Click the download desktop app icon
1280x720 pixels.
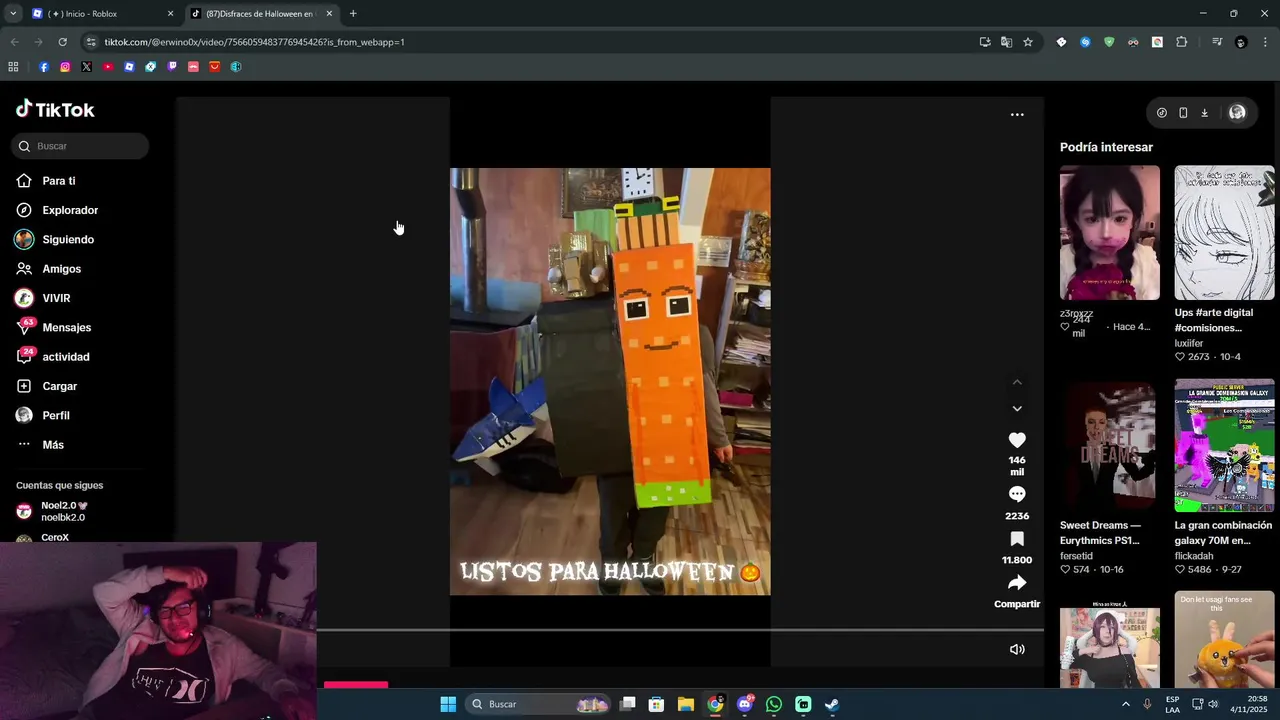pos(1204,113)
